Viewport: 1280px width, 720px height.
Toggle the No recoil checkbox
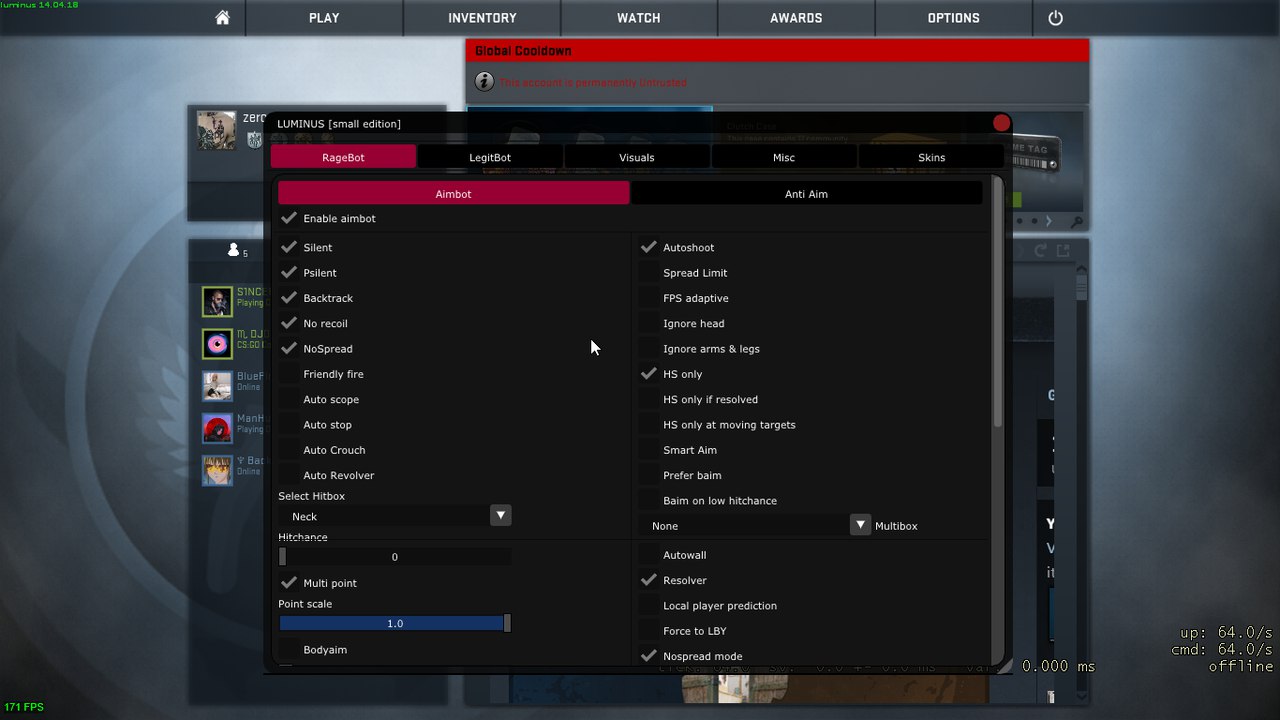[289, 323]
